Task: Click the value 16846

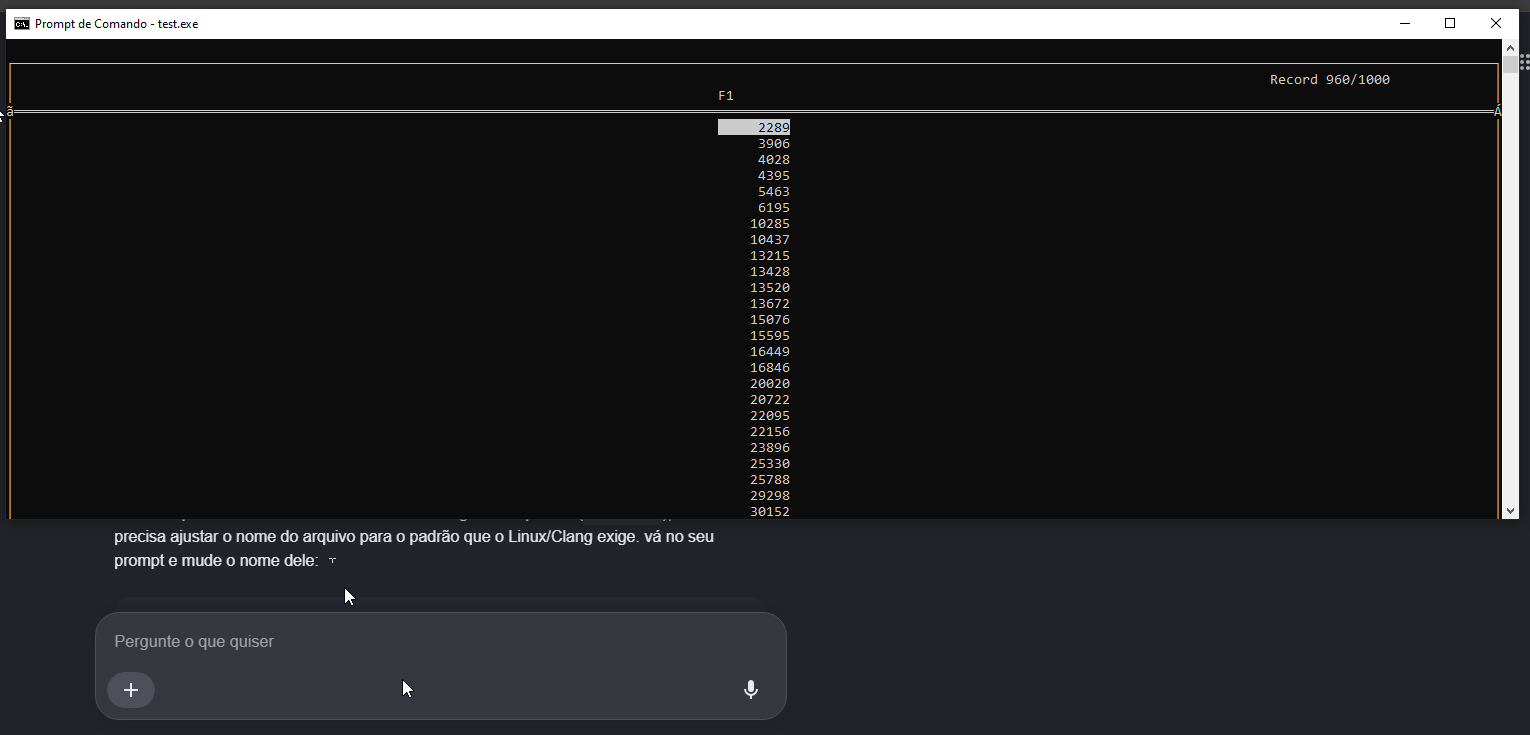Action: (770, 368)
